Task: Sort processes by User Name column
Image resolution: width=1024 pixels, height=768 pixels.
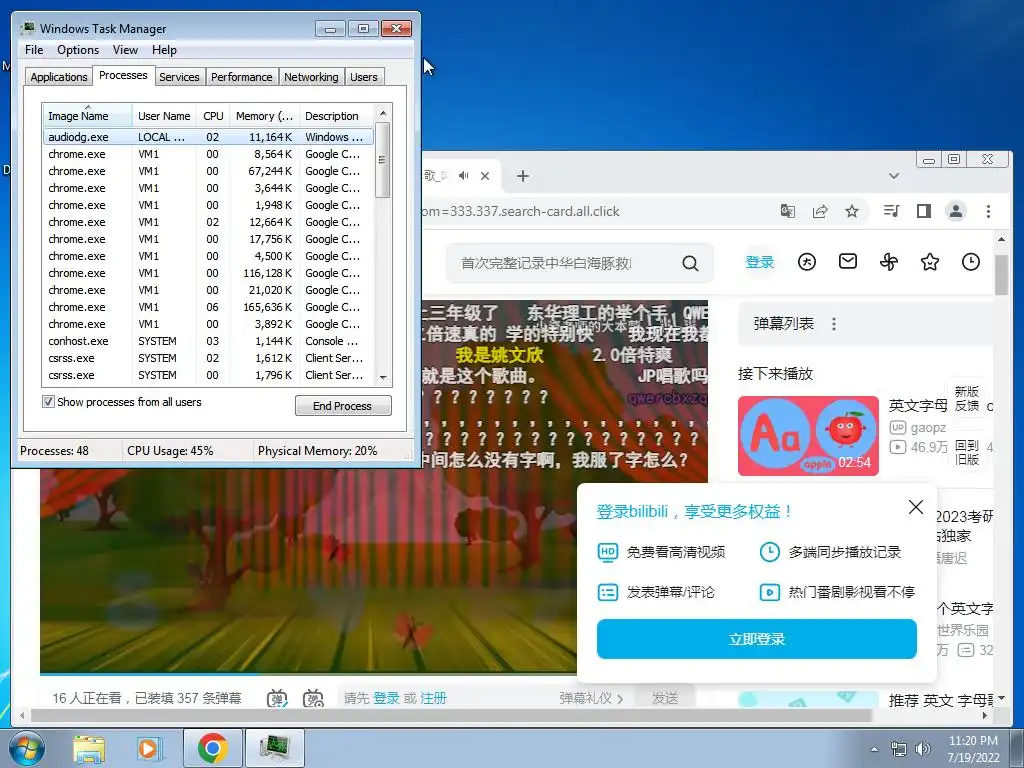Action: [x=165, y=116]
